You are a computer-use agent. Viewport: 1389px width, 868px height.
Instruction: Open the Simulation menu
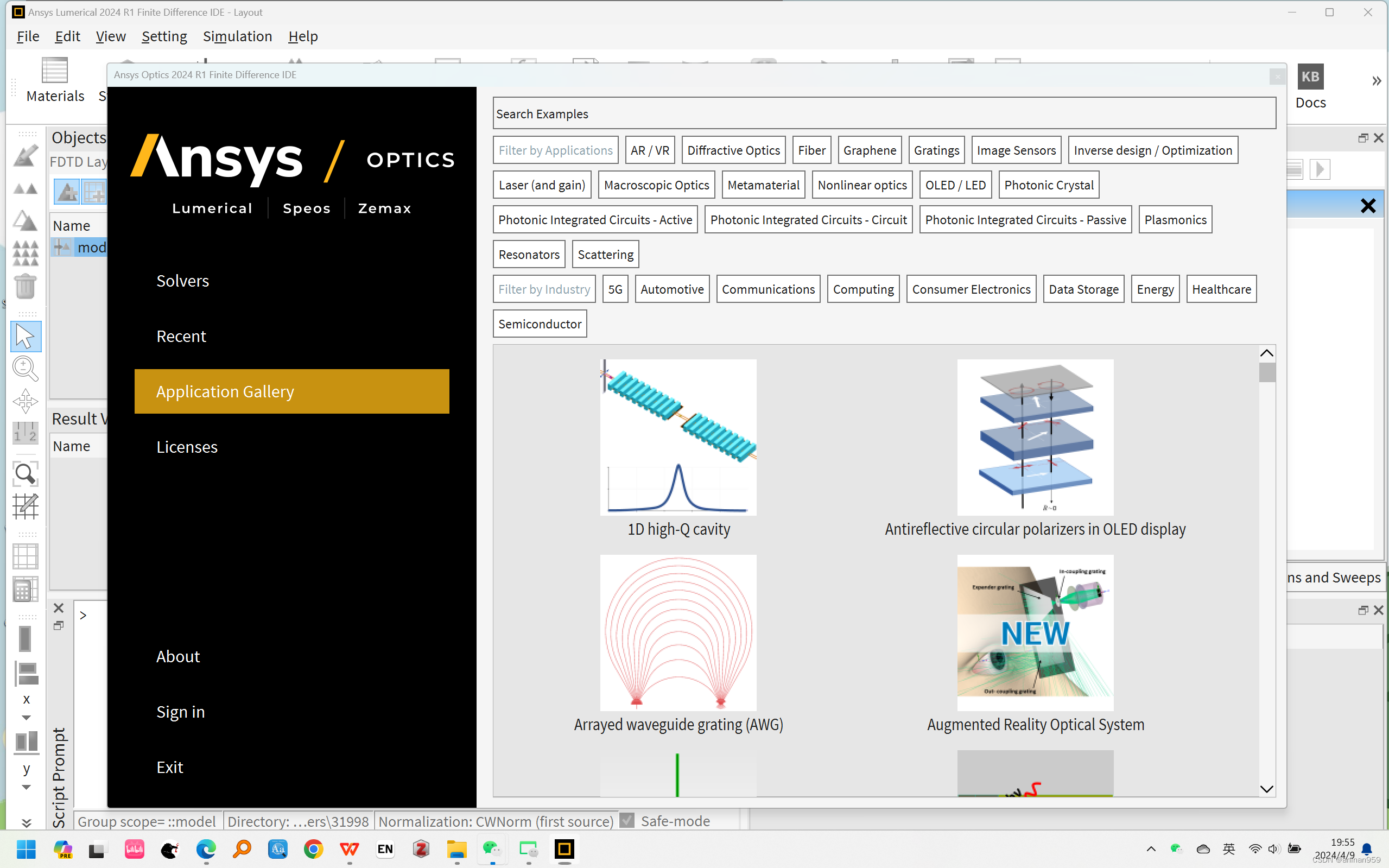(237, 37)
